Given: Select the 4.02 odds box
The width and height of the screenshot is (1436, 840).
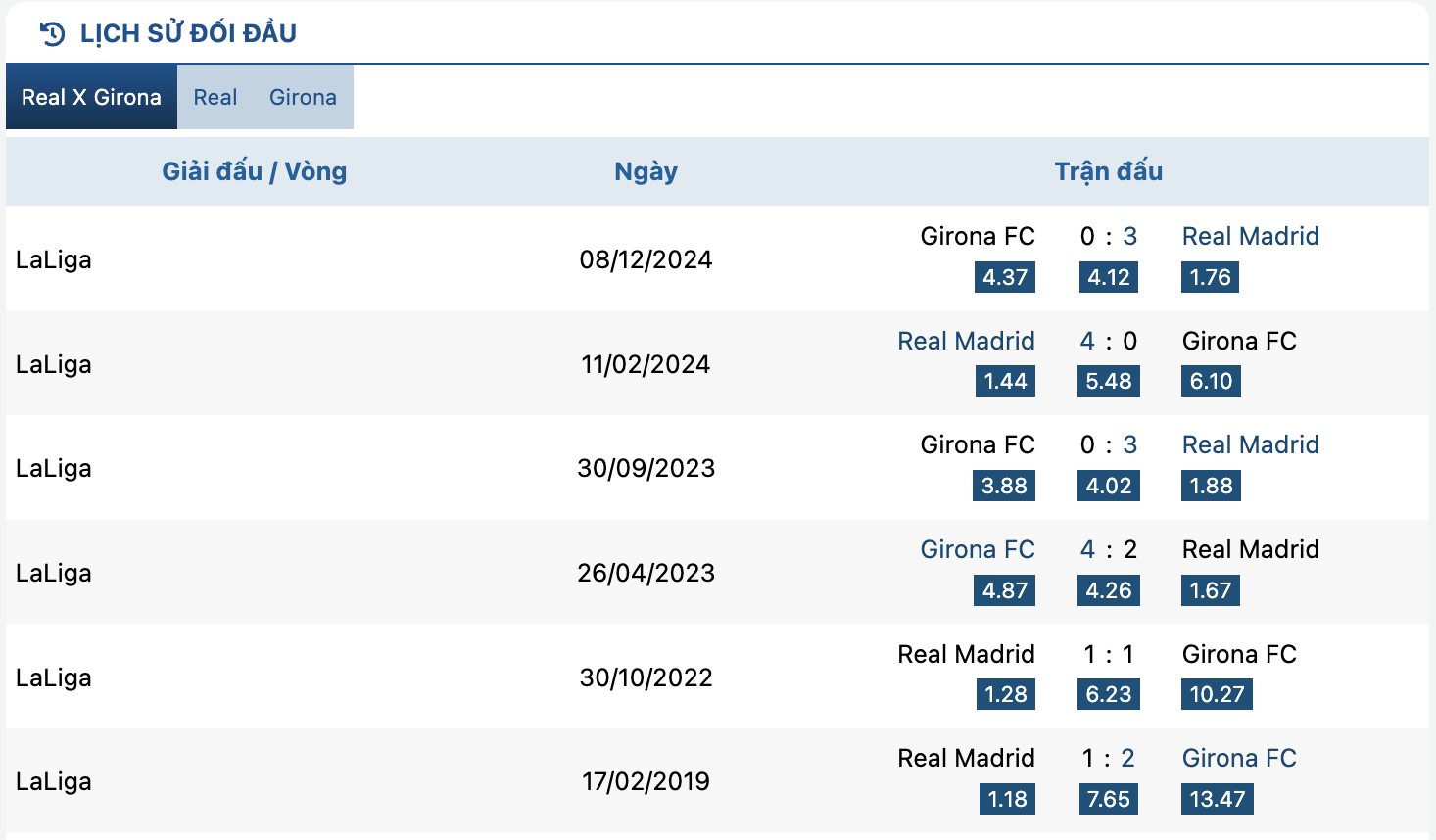Looking at the screenshot, I should point(1109,486).
